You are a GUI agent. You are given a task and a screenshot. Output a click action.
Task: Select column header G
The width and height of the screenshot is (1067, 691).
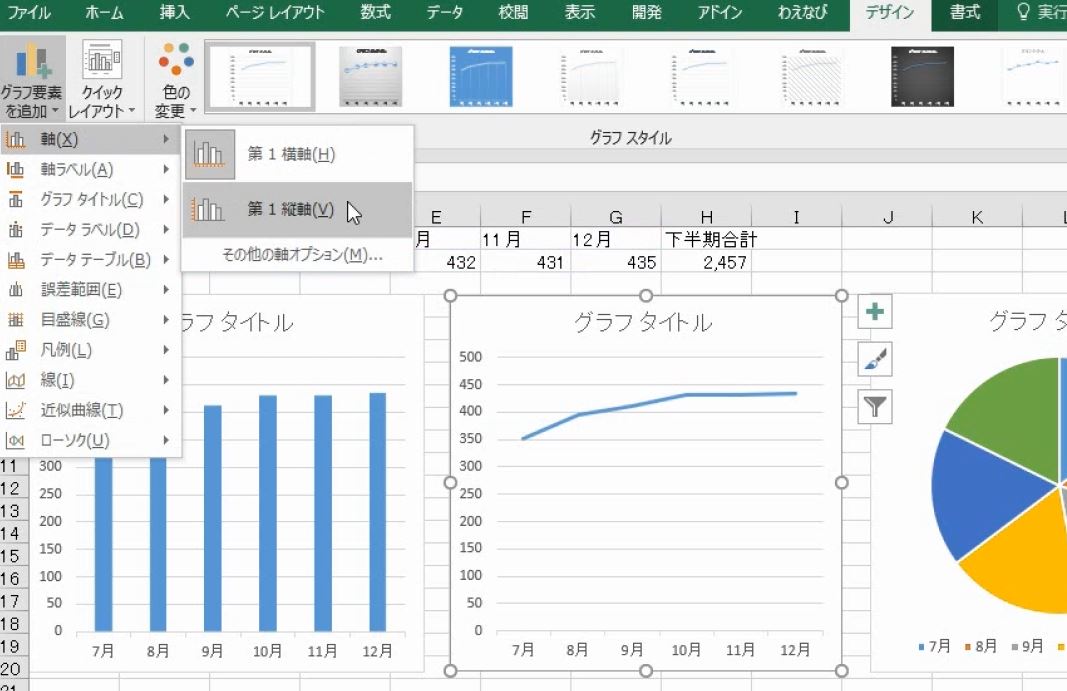(616, 217)
